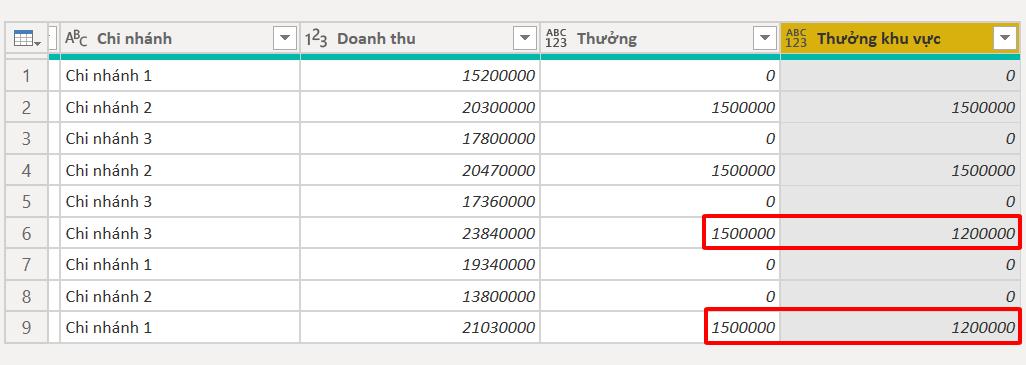Open the table menu icon in corner
This screenshot has height=365, width=1026.
coord(27,39)
